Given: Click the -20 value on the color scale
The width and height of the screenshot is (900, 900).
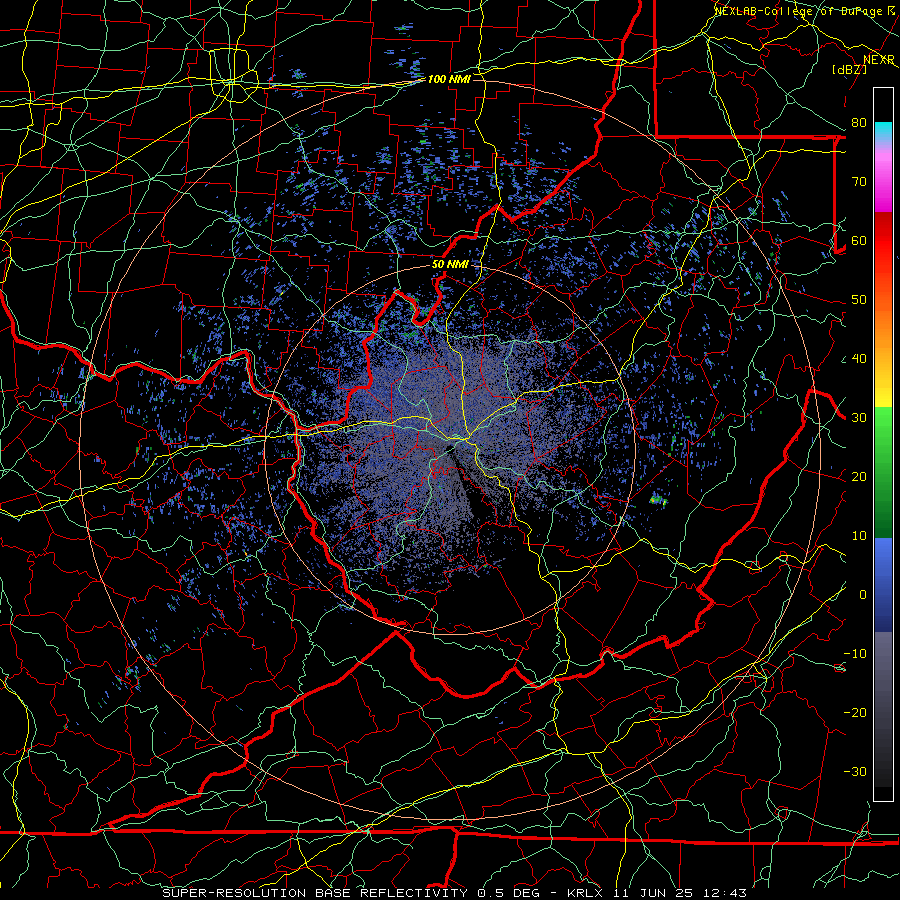Looking at the screenshot, I should click(855, 713).
